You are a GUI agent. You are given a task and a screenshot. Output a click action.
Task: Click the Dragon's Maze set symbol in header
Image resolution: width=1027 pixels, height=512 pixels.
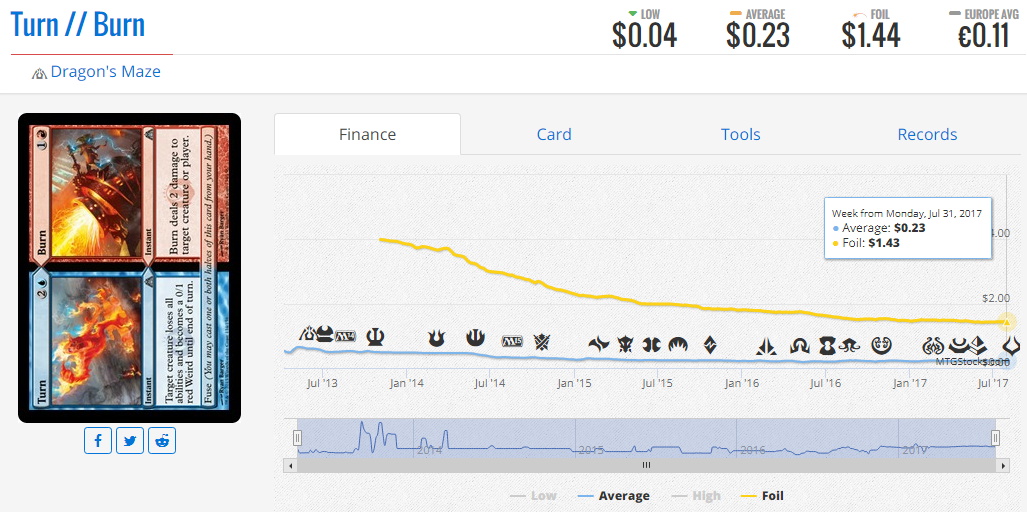[39, 73]
